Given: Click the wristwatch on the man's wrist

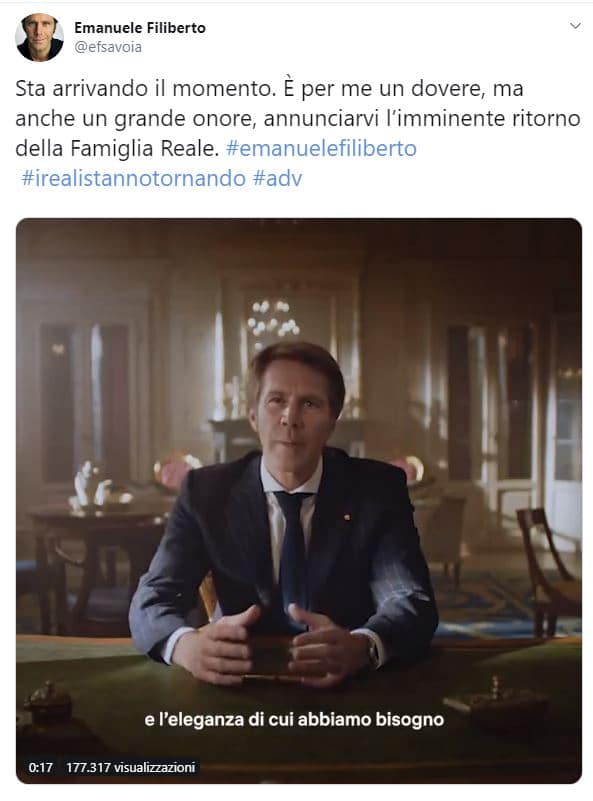Looking at the screenshot, I should (x=374, y=652).
